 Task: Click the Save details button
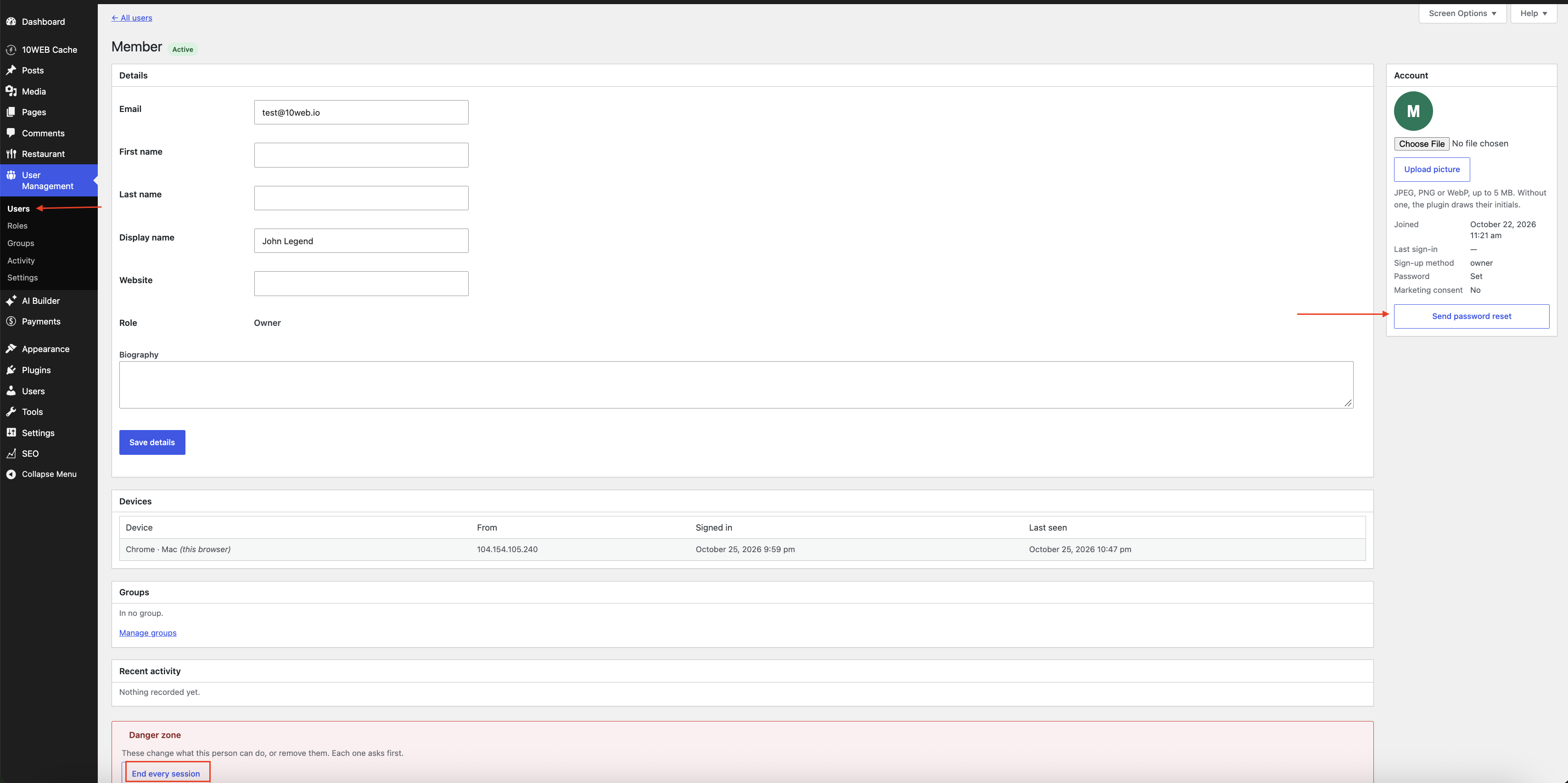pos(152,442)
